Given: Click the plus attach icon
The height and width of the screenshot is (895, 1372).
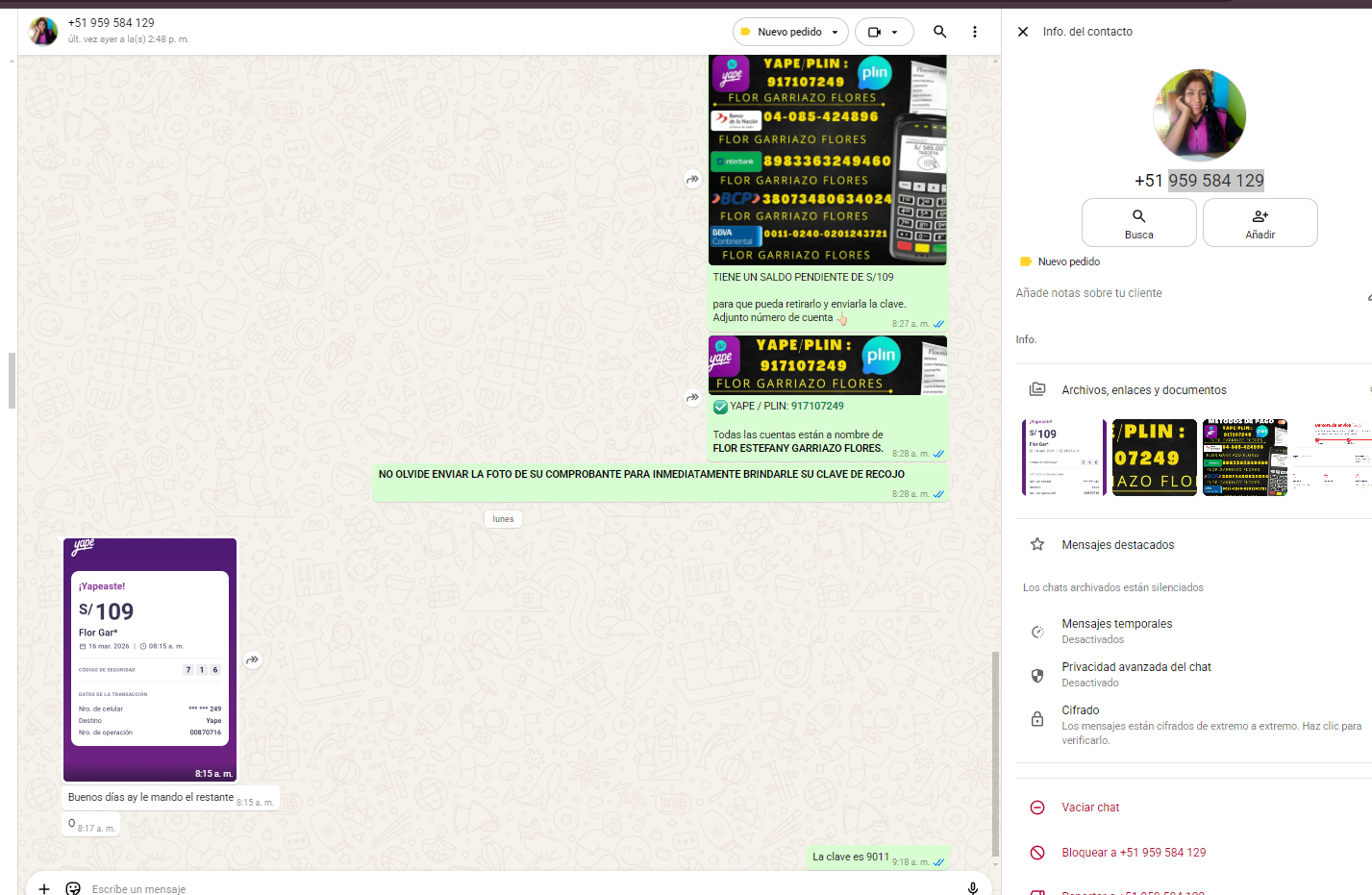Looking at the screenshot, I should click(44, 888).
